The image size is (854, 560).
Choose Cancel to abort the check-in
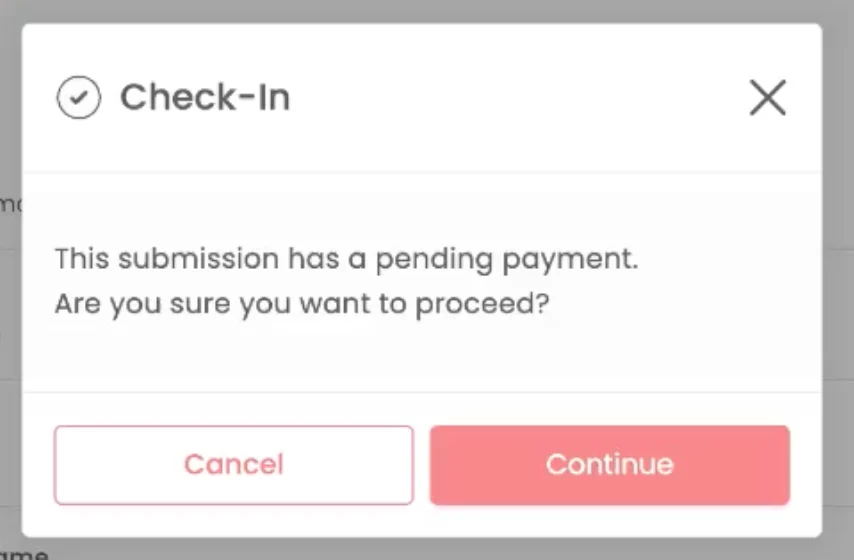[234, 465]
